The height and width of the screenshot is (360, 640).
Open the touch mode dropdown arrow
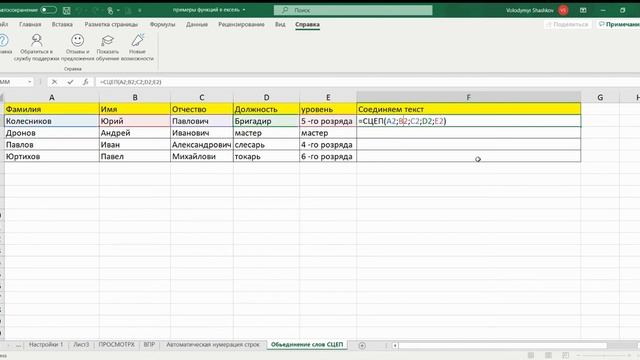coord(118,10)
